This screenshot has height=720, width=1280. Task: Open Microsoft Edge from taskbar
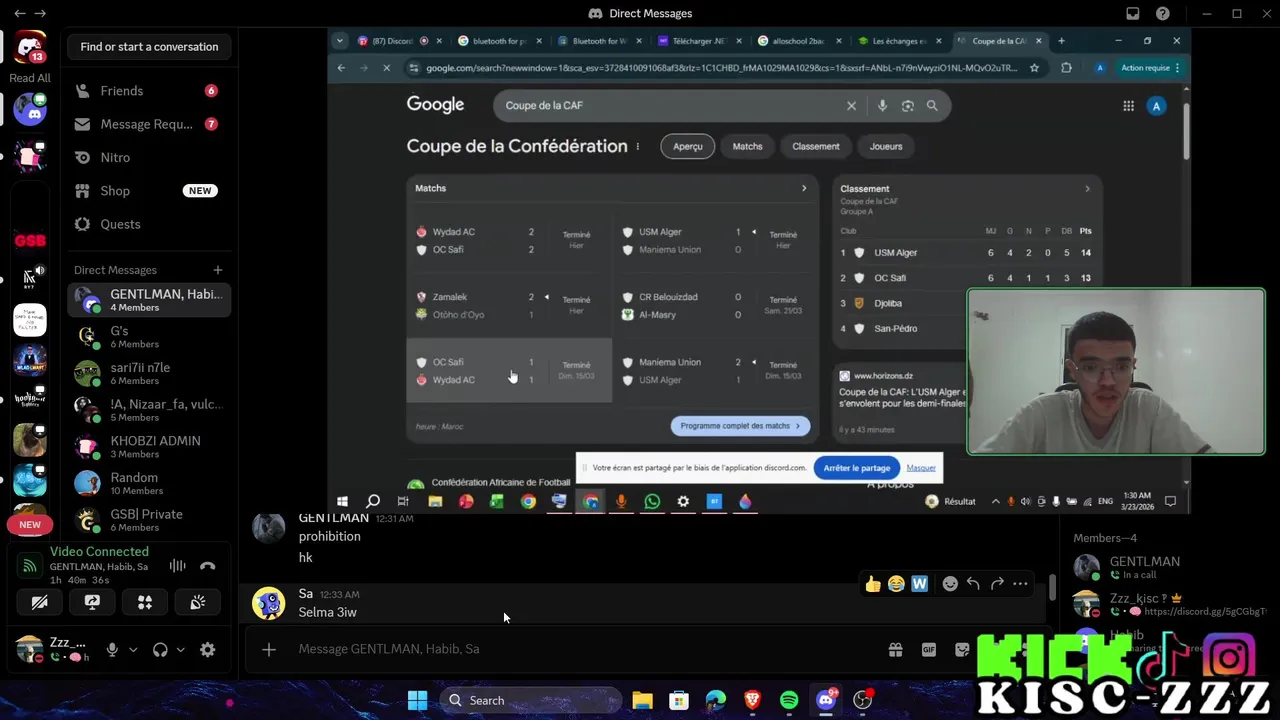[716, 700]
